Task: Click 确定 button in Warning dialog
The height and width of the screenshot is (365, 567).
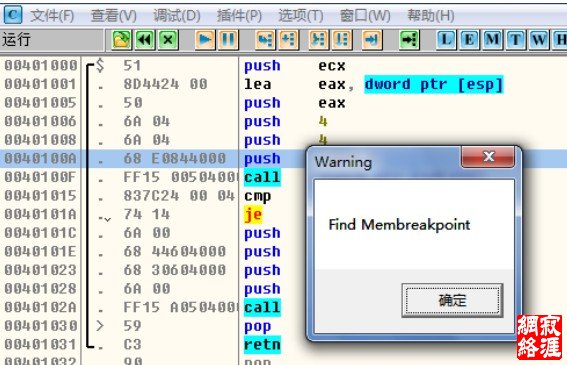Action: 452,300
